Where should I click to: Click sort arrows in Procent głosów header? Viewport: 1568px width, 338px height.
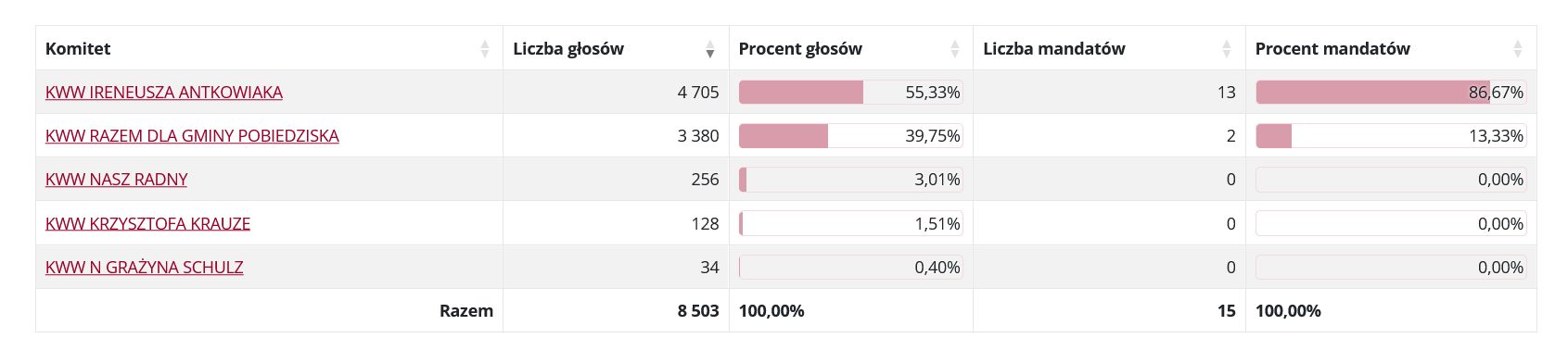955,48
